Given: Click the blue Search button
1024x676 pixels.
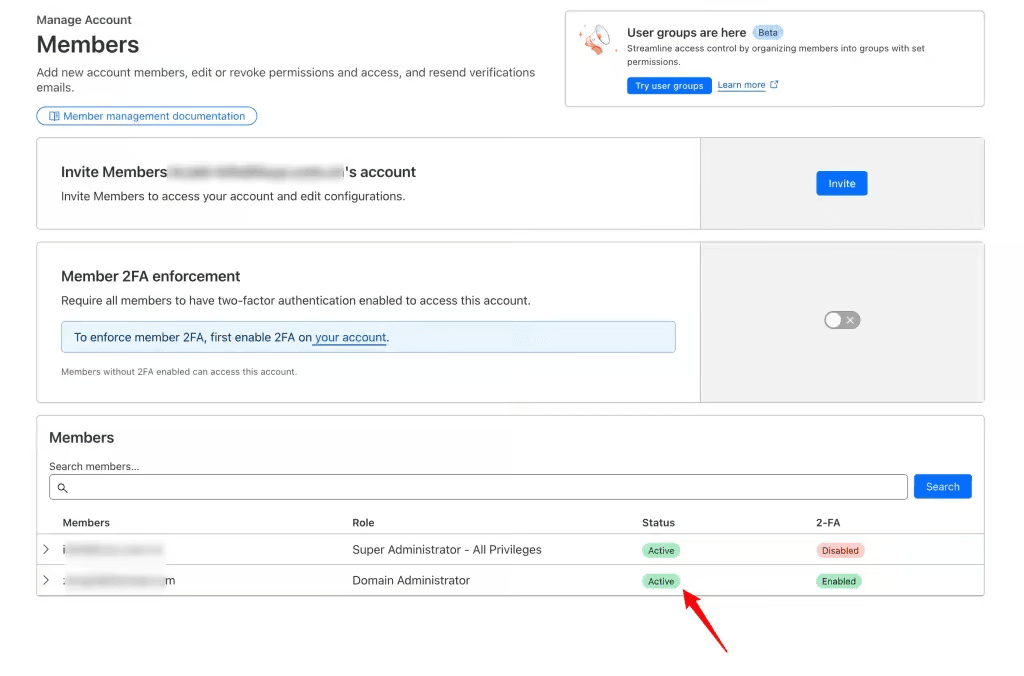Looking at the screenshot, I should (x=942, y=487).
